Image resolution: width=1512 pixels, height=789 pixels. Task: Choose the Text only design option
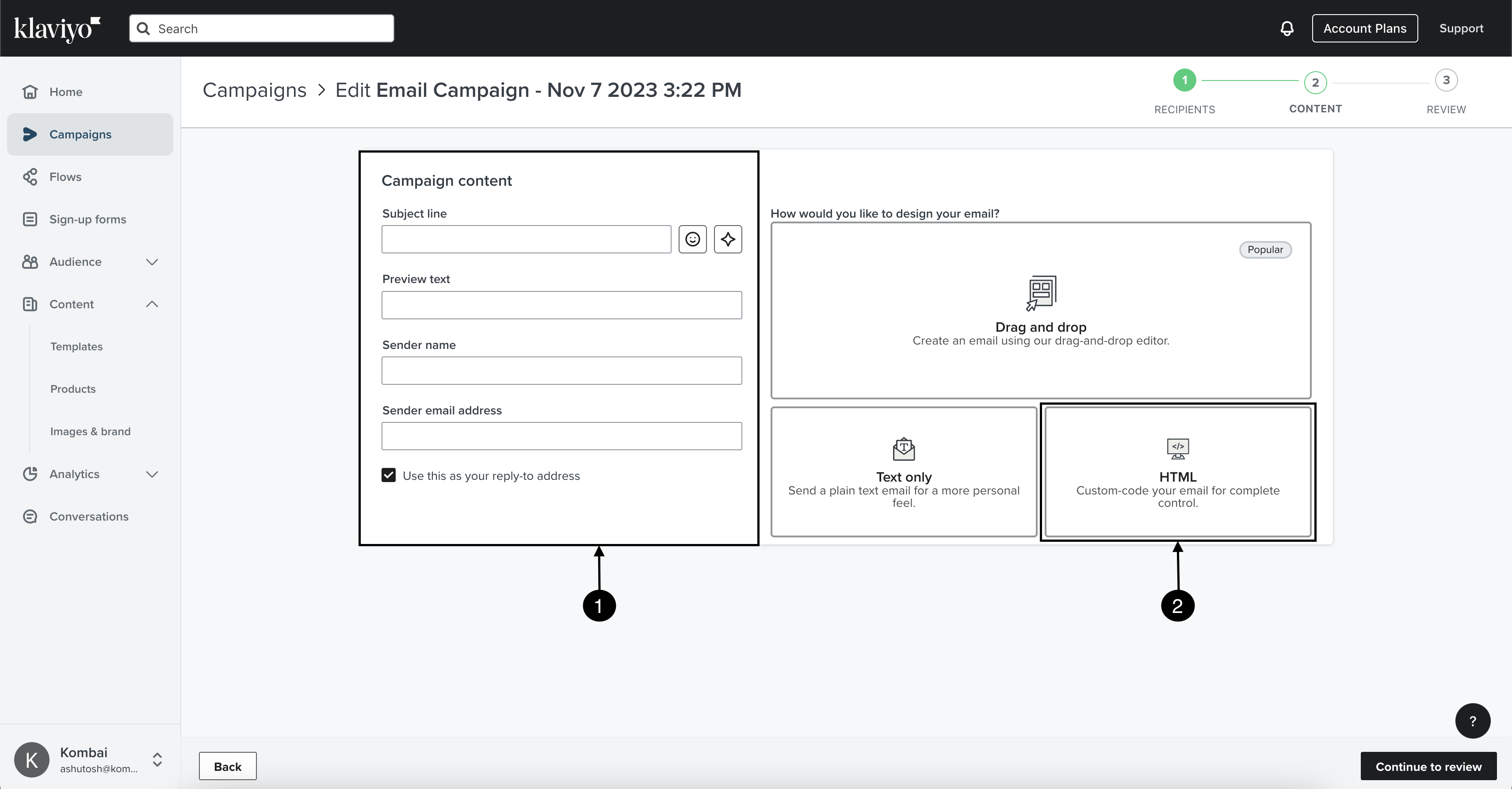coord(904,472)
